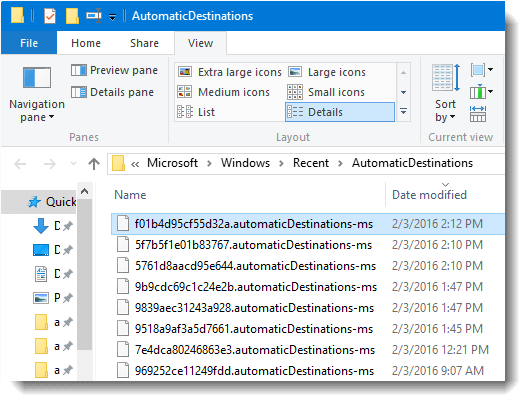The width and height of the screenshot is (530, 406).
Task: Select file 969252ce11249fdd.automaticDestinations-ms
Action: click(255, 371)
